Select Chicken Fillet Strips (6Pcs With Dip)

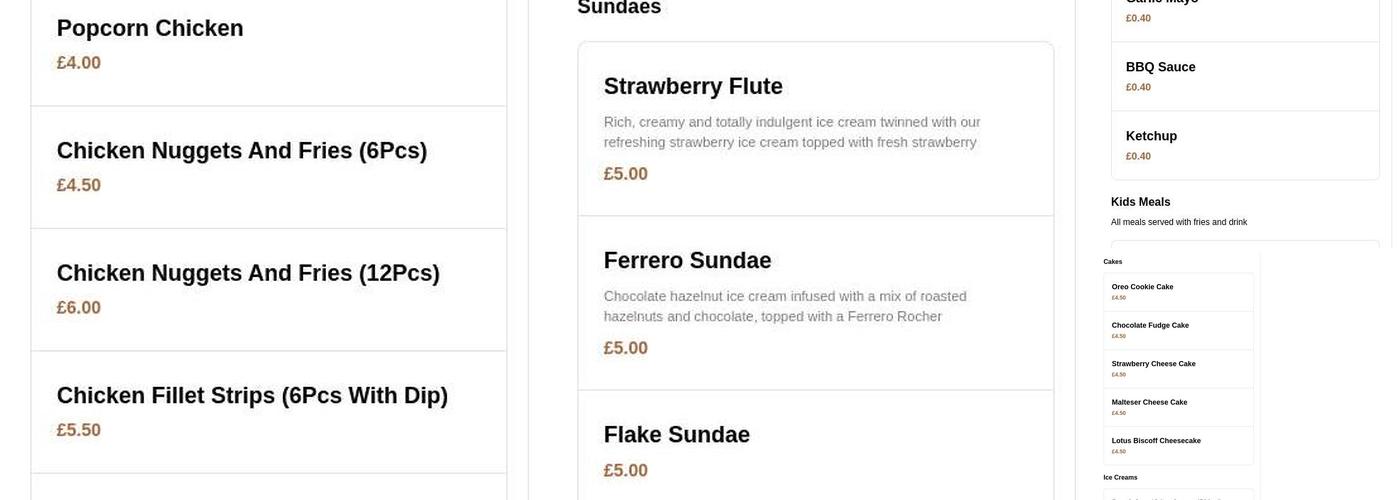[x=252, y=396]
